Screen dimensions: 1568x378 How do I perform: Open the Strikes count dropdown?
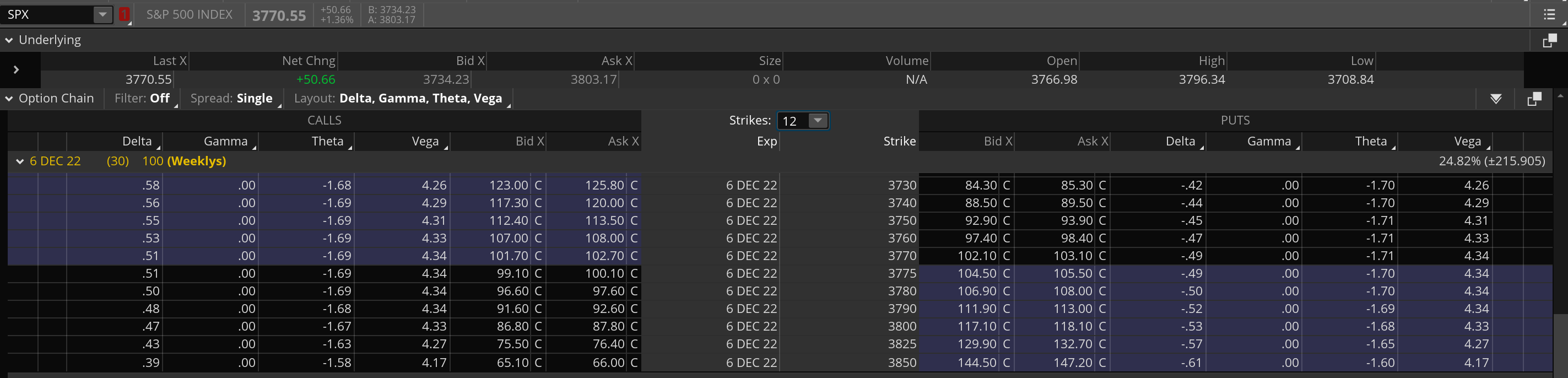coord(818,121)
